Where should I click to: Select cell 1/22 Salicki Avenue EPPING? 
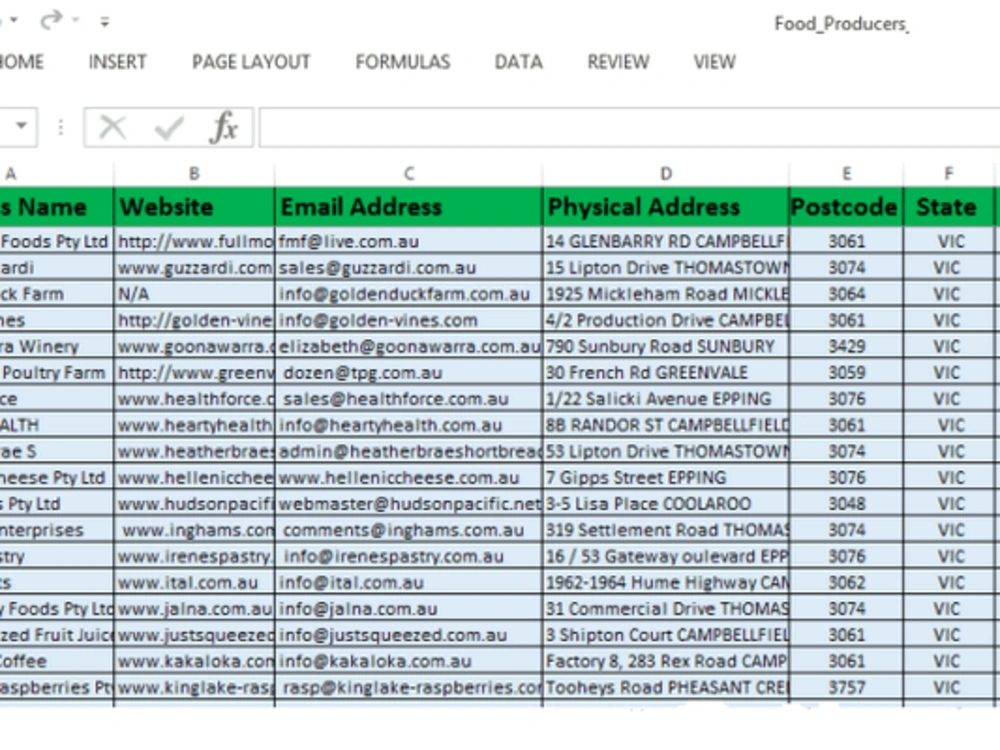pyautogui.click(x=666, y=399)
